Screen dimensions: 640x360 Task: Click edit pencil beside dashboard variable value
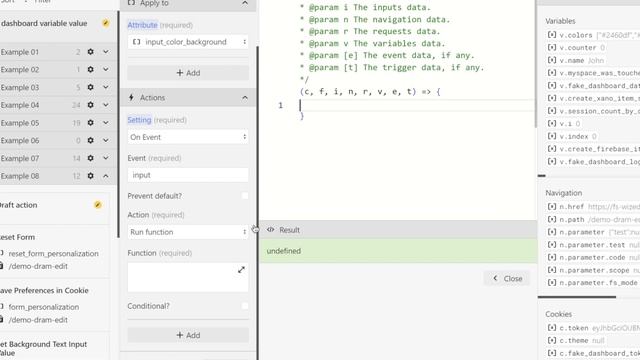[106, 23]
